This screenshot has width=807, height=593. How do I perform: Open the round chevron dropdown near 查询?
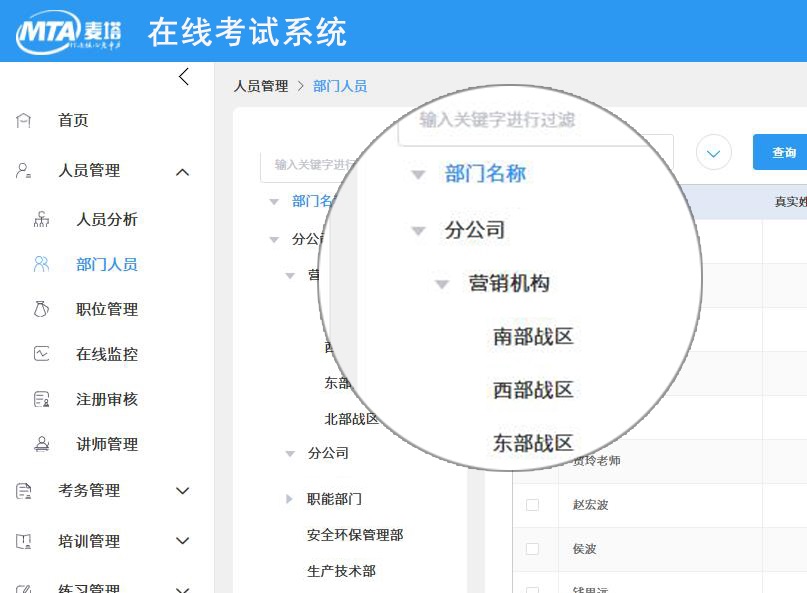[x=713, y=152]
